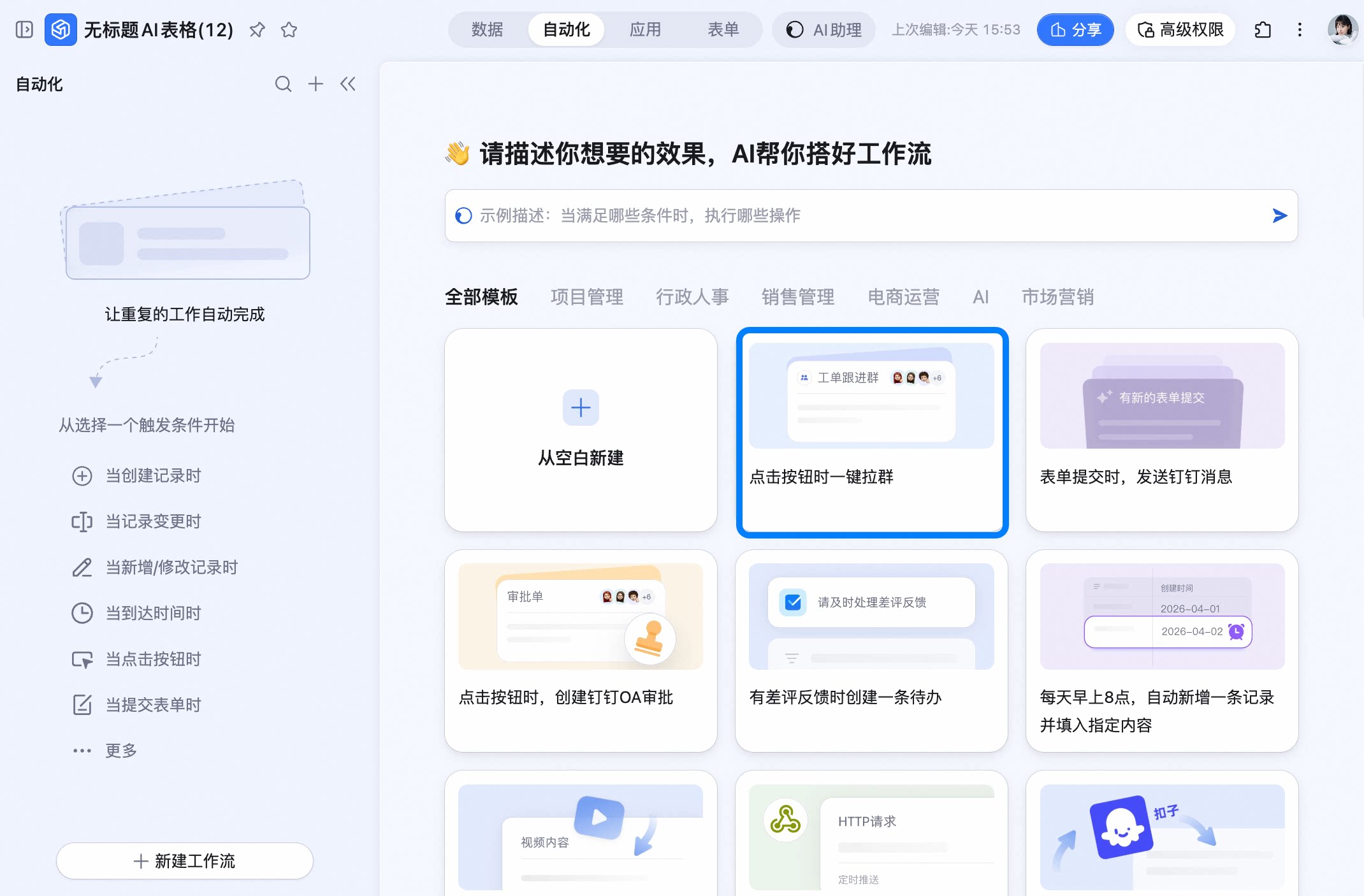Open the three-dot more options menu
This screenshot has width=1364, height=896.
1300,29
